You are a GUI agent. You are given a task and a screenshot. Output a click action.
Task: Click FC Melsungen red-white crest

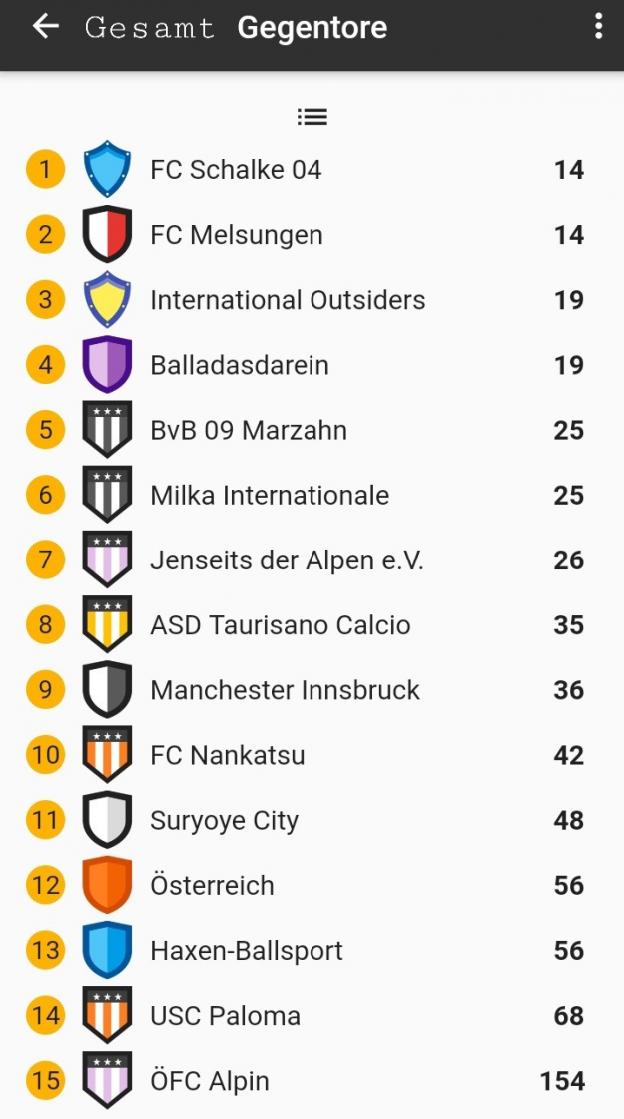tap(107, 234)
